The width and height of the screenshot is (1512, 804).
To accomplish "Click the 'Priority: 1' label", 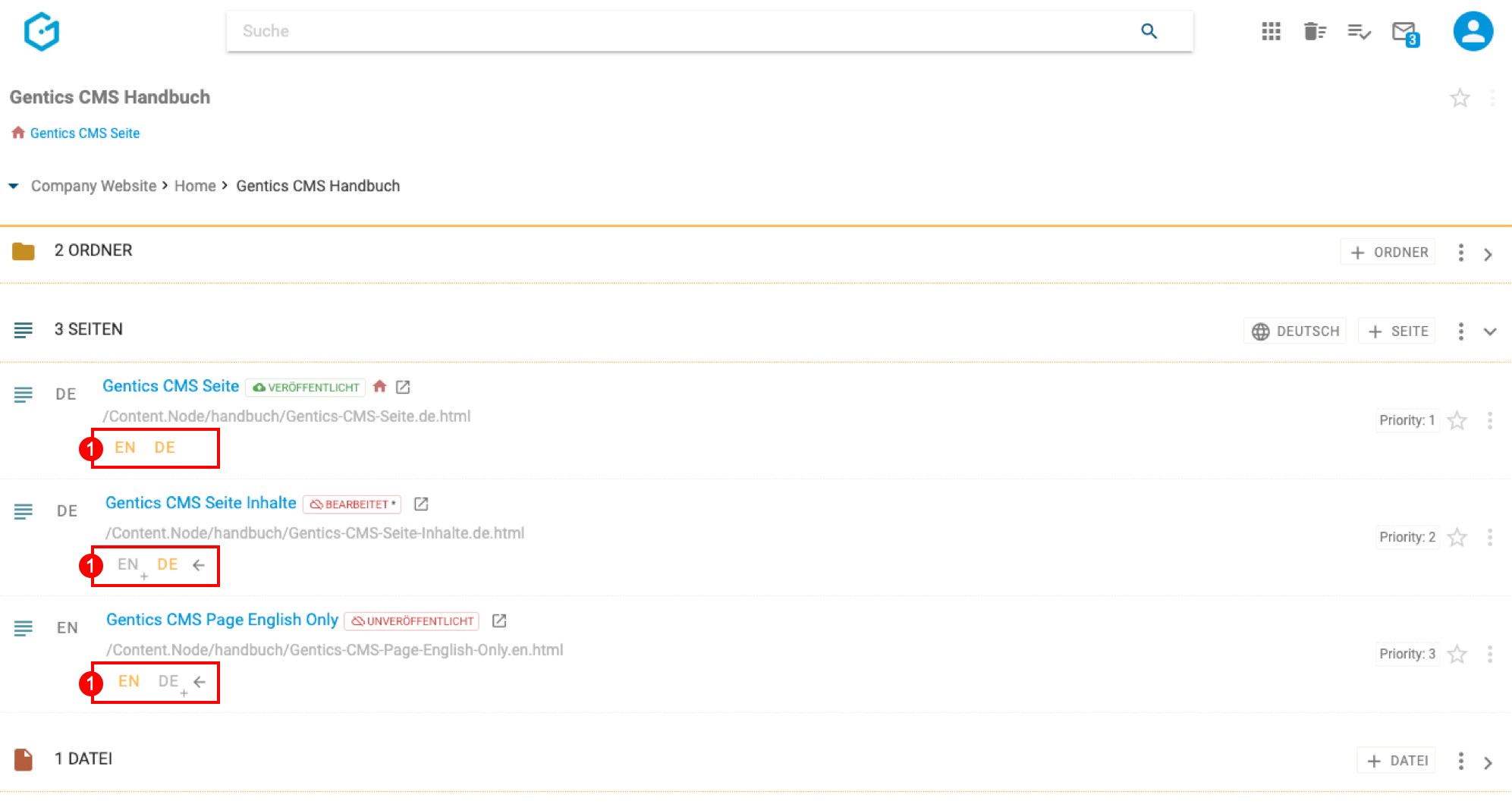I will click(1407, 420).
